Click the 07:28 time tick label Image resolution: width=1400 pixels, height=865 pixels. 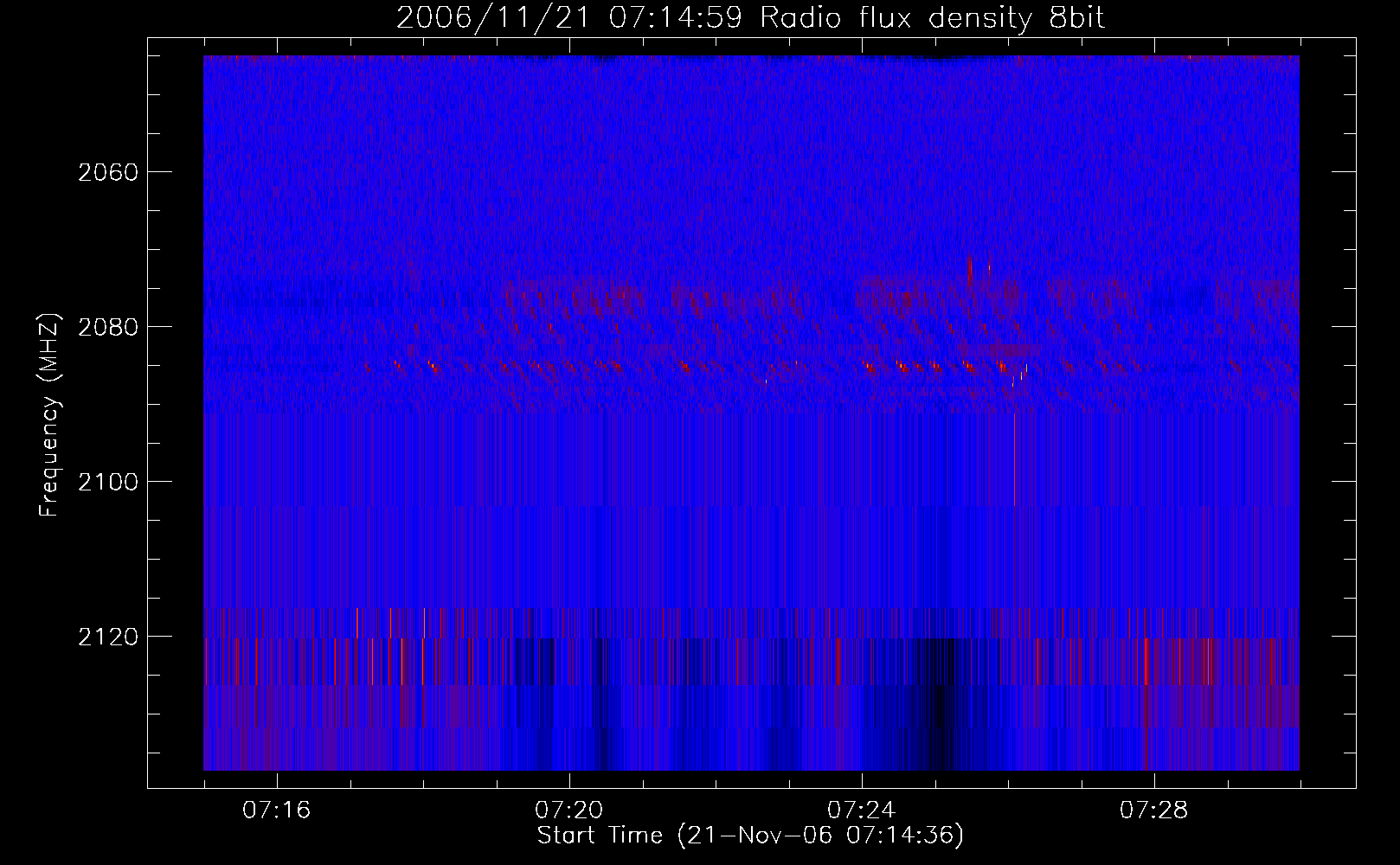coord(1154,811)
